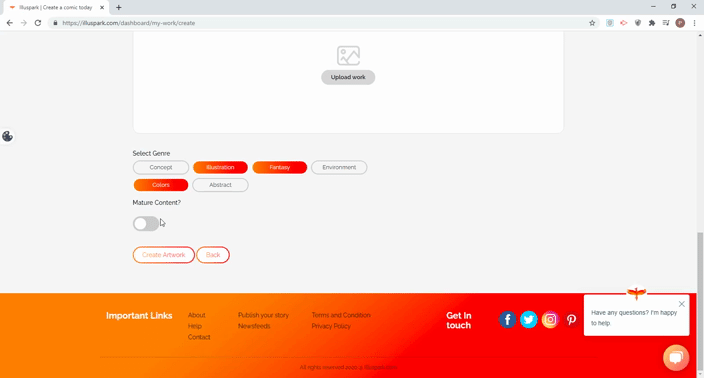The width and height of the screenshot is (704, 378).
Task: Open the Facebook social icon
Action: click(507, 320)
